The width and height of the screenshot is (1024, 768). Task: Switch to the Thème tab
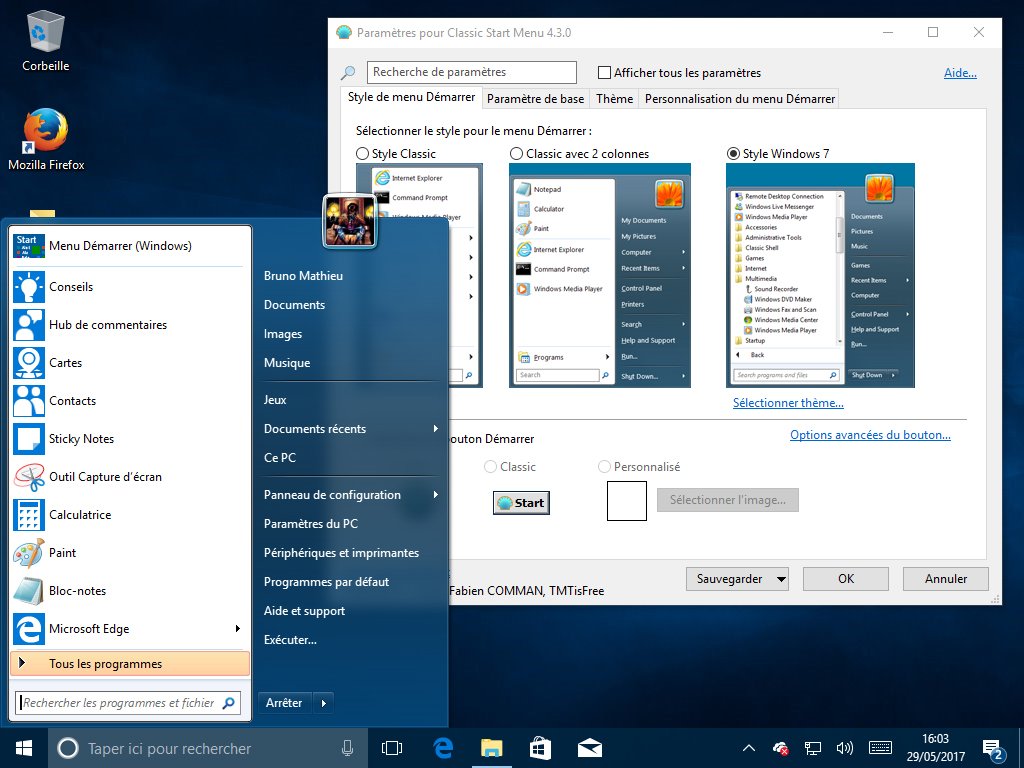(613, 98)
